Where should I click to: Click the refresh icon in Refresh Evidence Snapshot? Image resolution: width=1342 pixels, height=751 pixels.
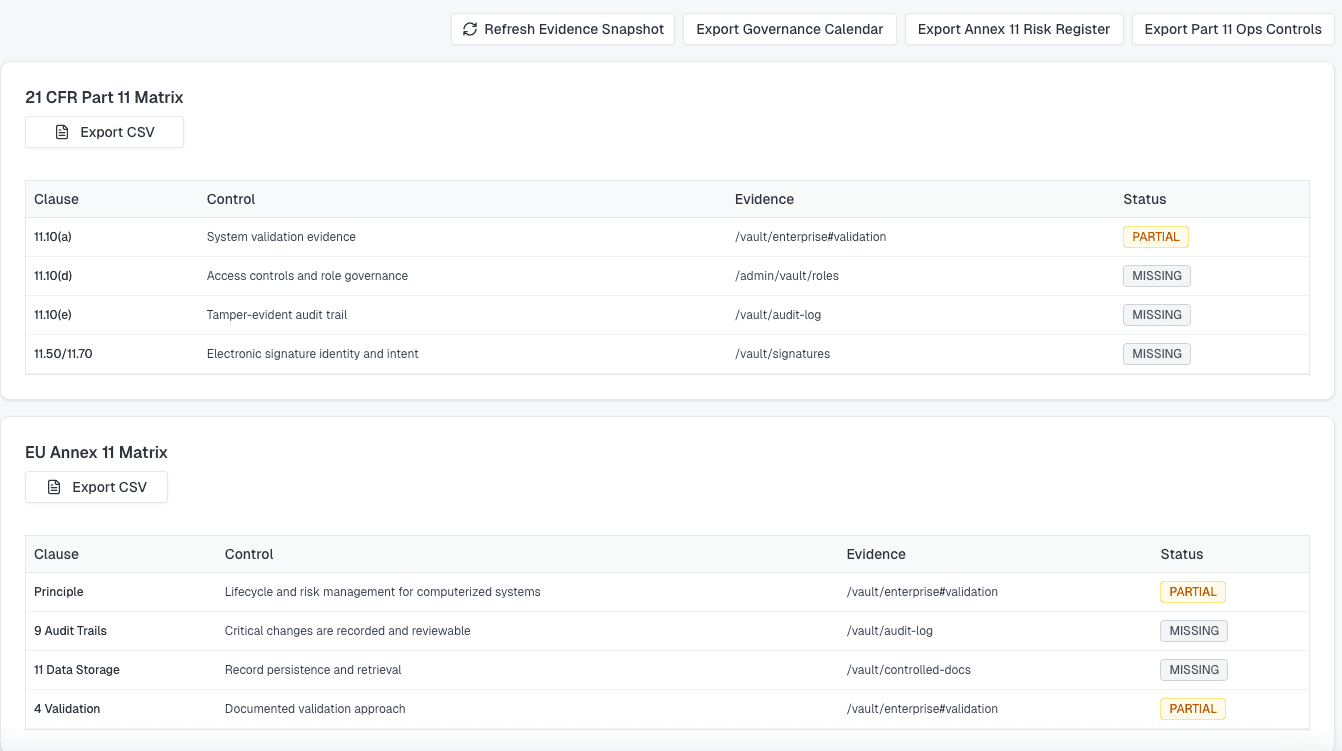click(470, 29)
